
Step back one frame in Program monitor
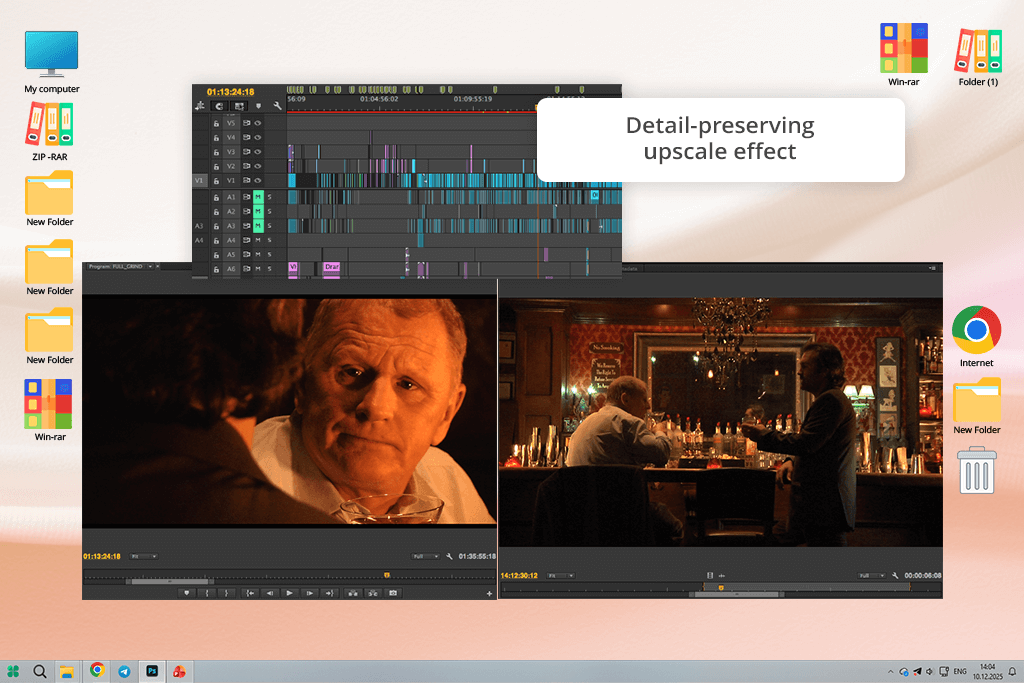click(270, 593)
